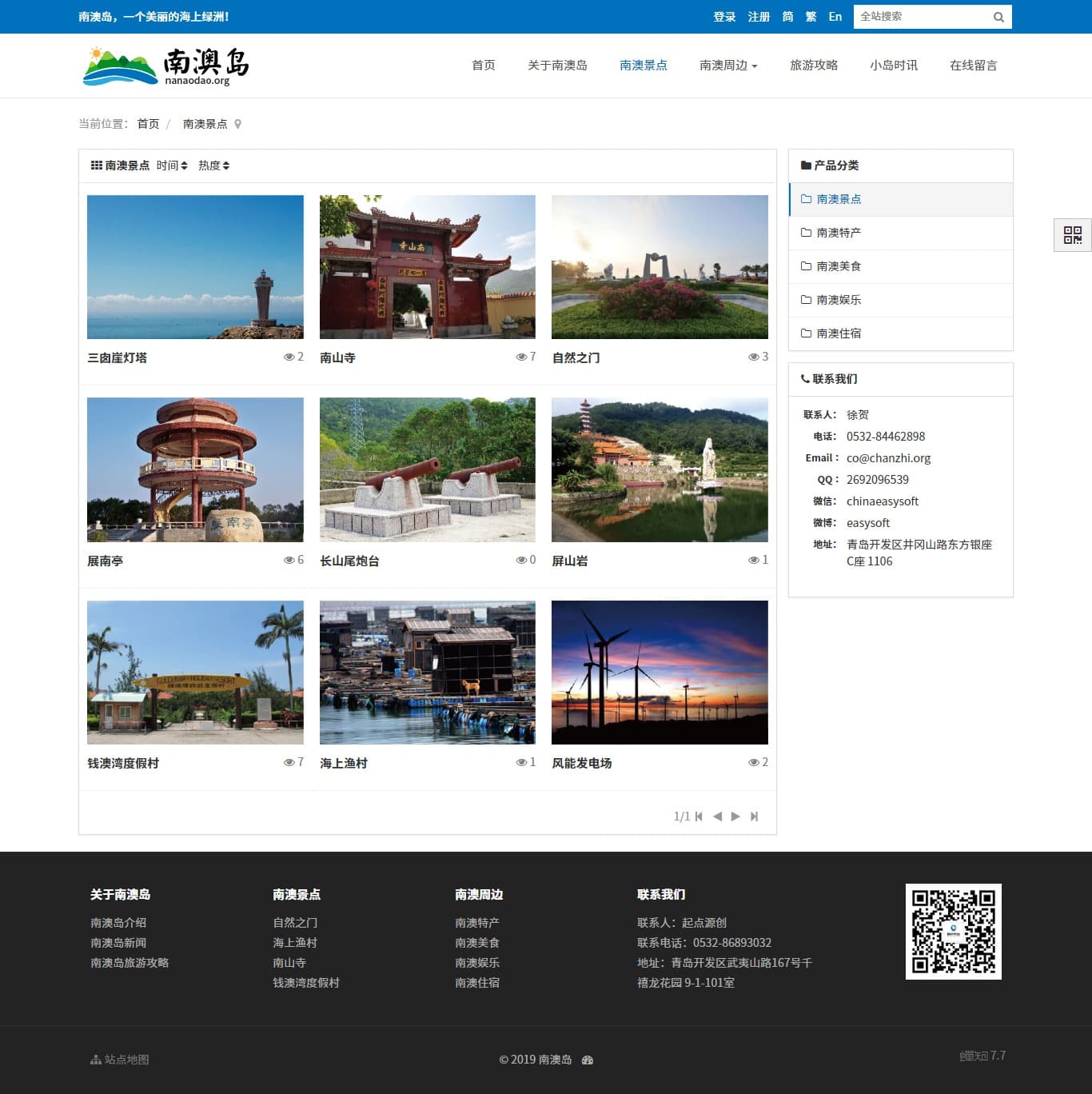The height and width of the screenshot is (1094, 1092).
Task: Open 站点地图 sitemap link
Action: (x=120, y=1060)
